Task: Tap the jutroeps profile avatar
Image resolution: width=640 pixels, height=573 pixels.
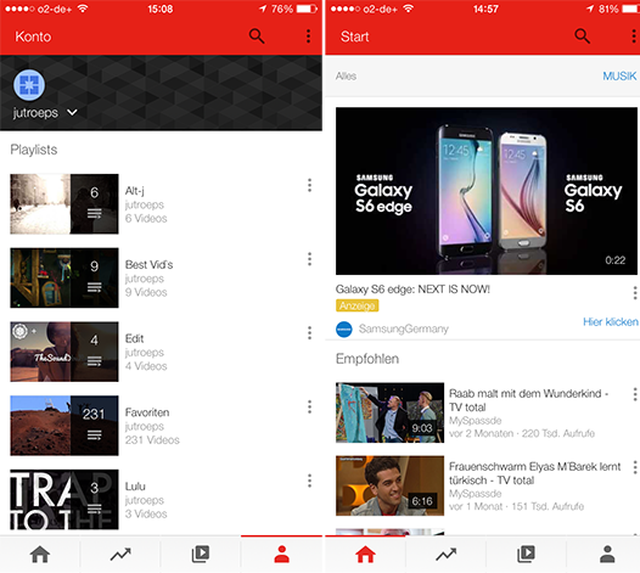Action: coord(29,85)
